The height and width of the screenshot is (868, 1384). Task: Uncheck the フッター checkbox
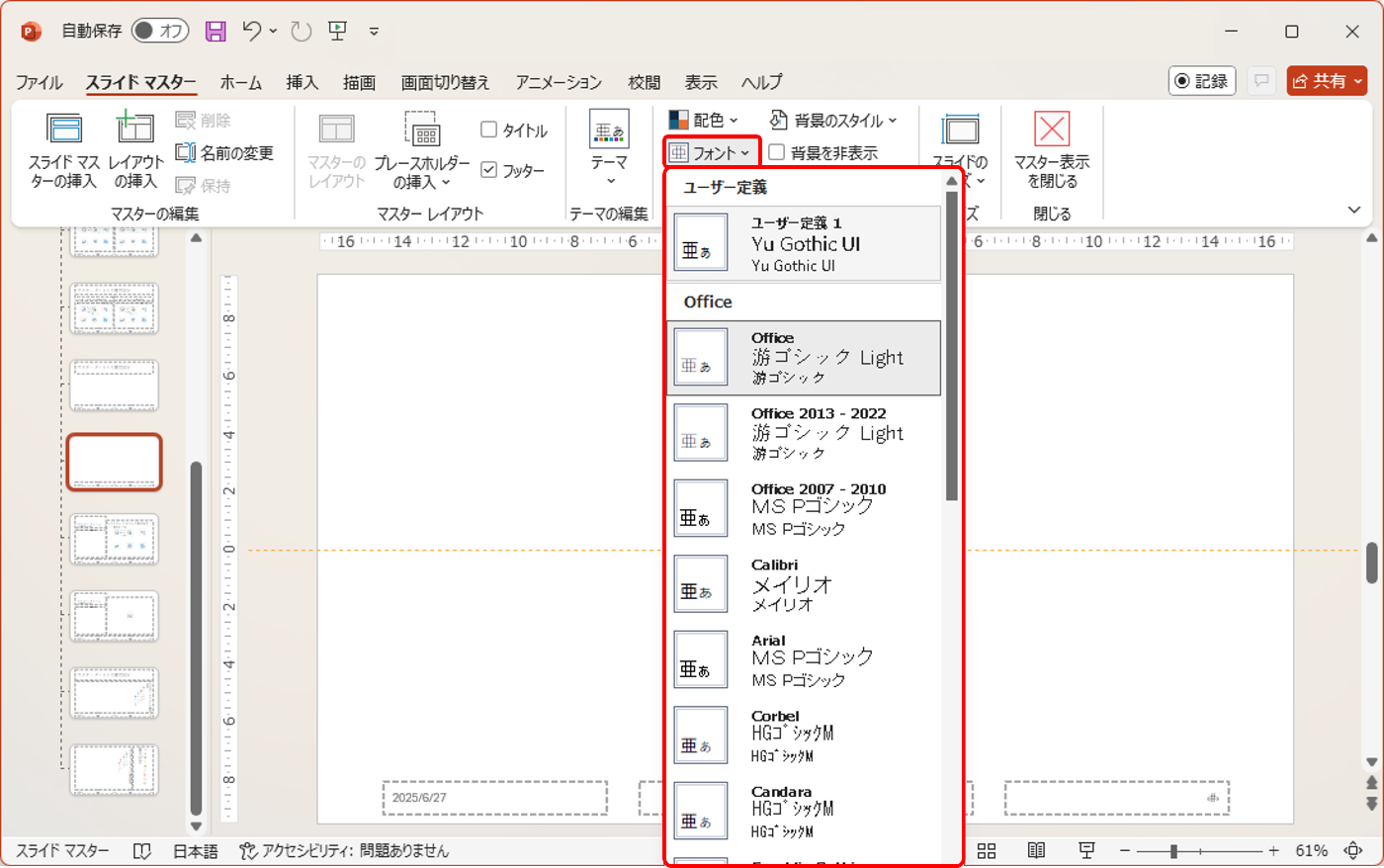pos(488,170)
